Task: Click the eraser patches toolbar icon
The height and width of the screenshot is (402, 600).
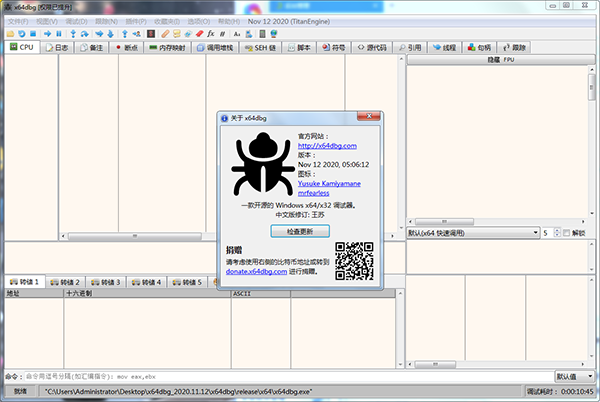Action: pyautogui.click(x=199, y=33)
